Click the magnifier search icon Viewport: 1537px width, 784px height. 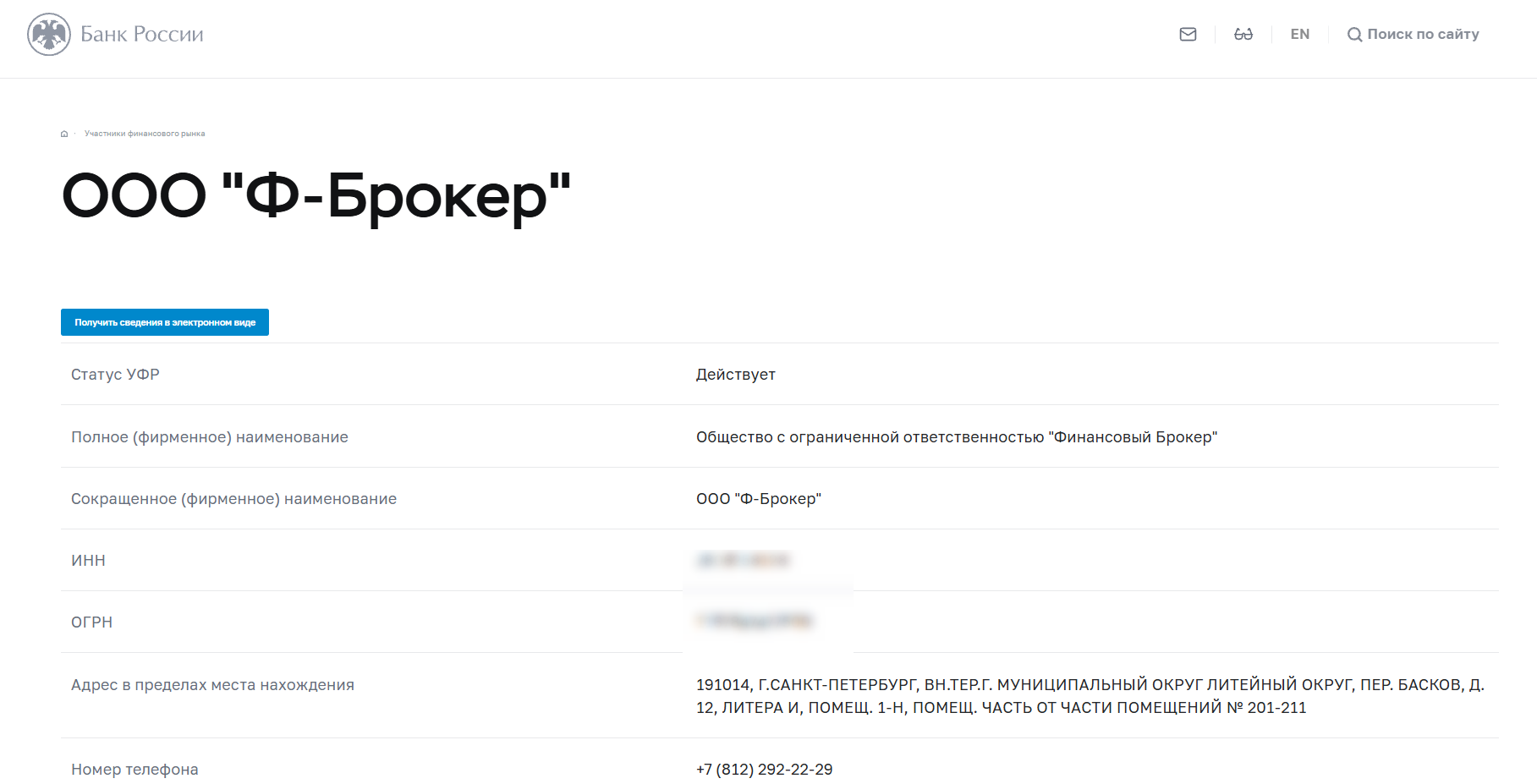[1354, 35]
